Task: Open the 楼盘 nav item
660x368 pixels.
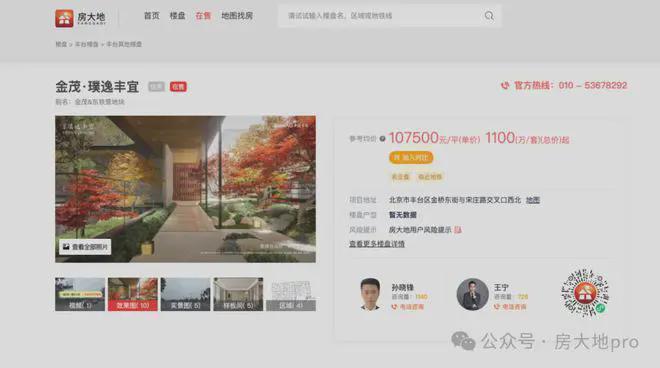Action: [177, 16]
